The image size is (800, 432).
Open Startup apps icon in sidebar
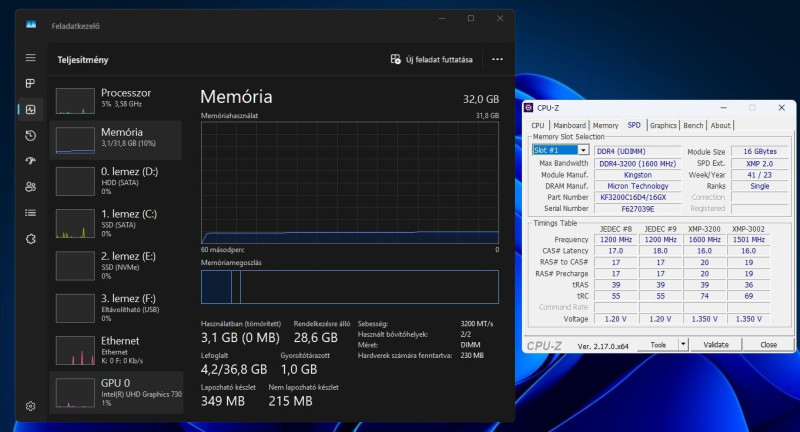click(31, 161)
